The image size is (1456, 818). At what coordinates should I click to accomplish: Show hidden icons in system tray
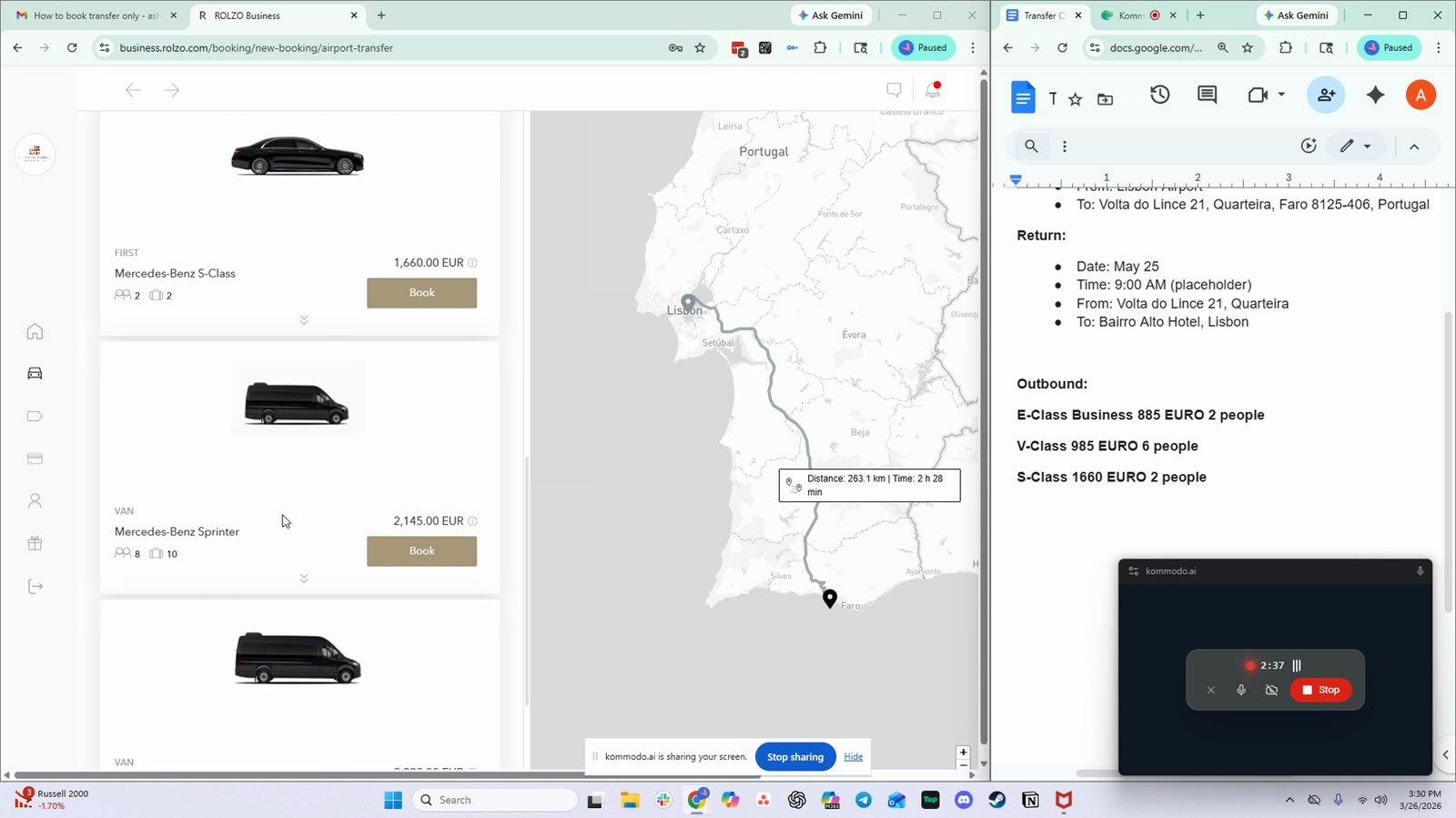1289,800
